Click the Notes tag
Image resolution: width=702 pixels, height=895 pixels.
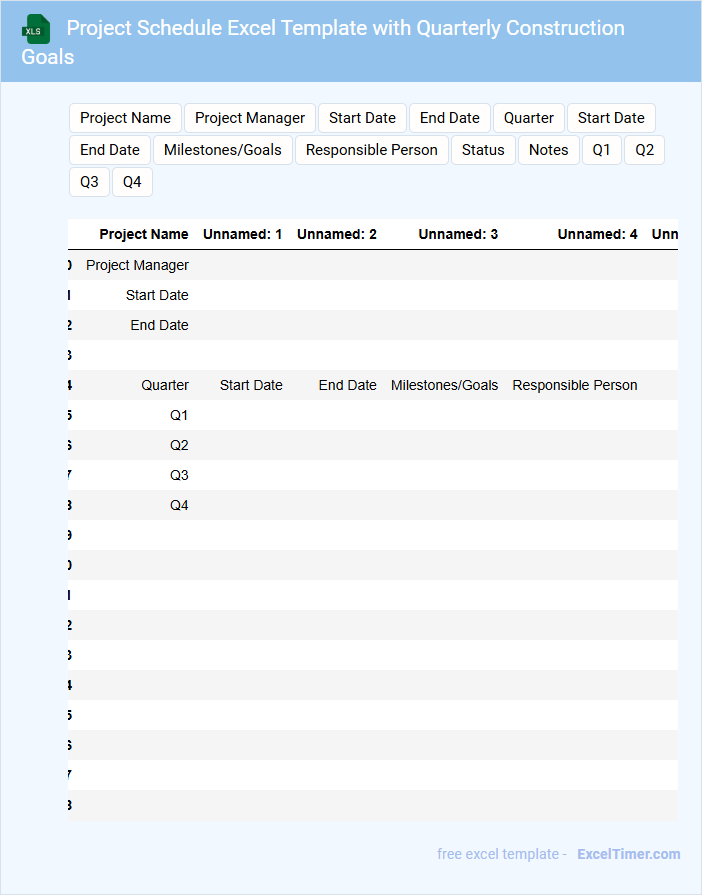tap(548, 150)
